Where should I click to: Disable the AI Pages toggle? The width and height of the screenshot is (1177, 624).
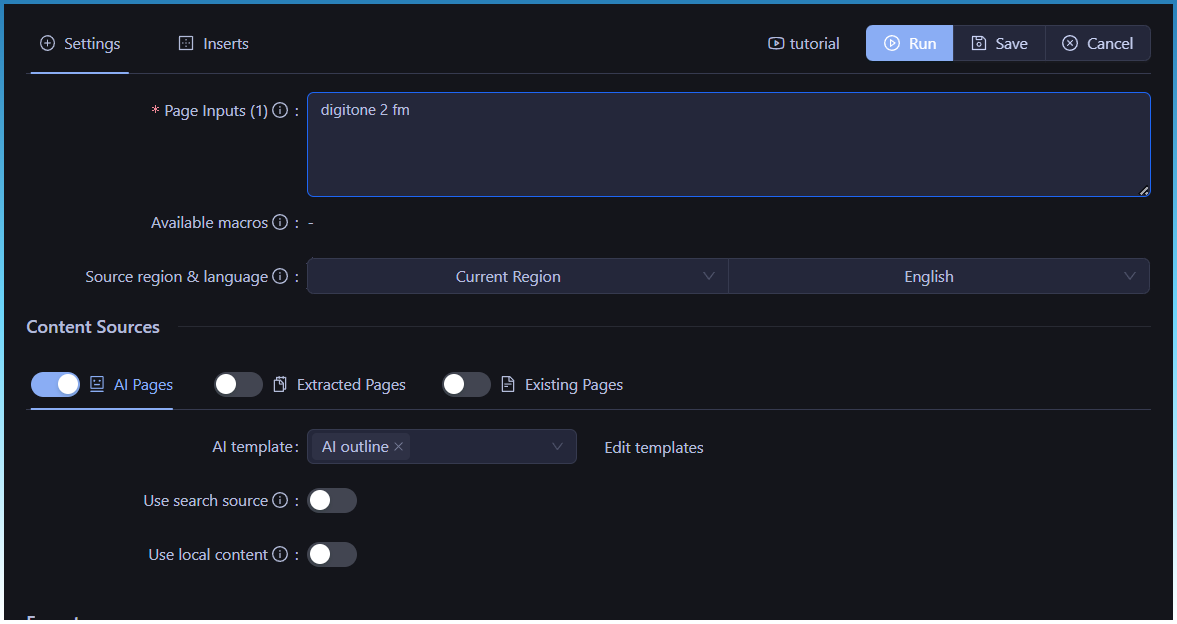56,385
